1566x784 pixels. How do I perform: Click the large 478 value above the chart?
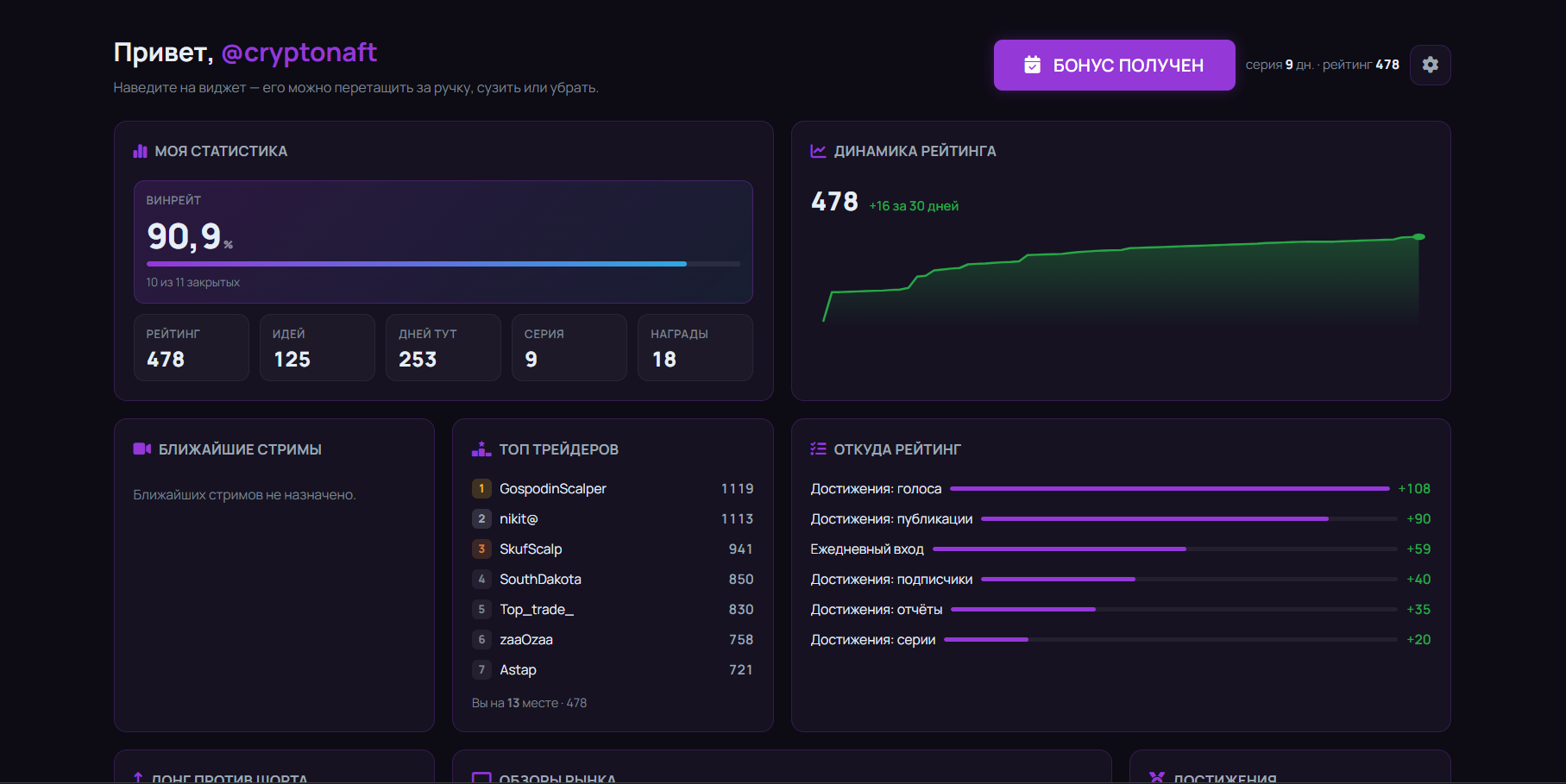pyautogui.click(x=834, y=202)
